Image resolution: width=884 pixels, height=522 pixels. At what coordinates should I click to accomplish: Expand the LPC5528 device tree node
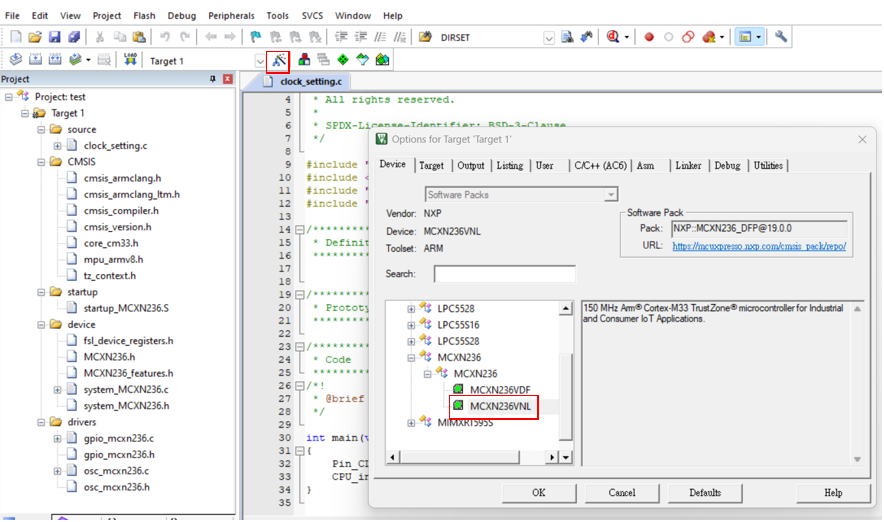point(411,309)
